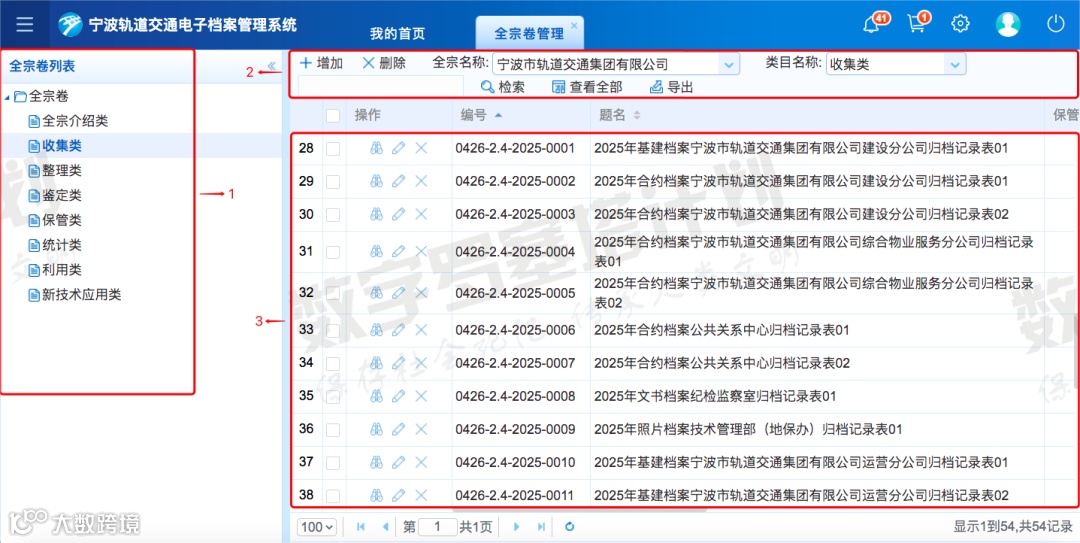The image size is (1080, 543).
Task: Select 整理类 in the tree
Action: pos(62,171)
